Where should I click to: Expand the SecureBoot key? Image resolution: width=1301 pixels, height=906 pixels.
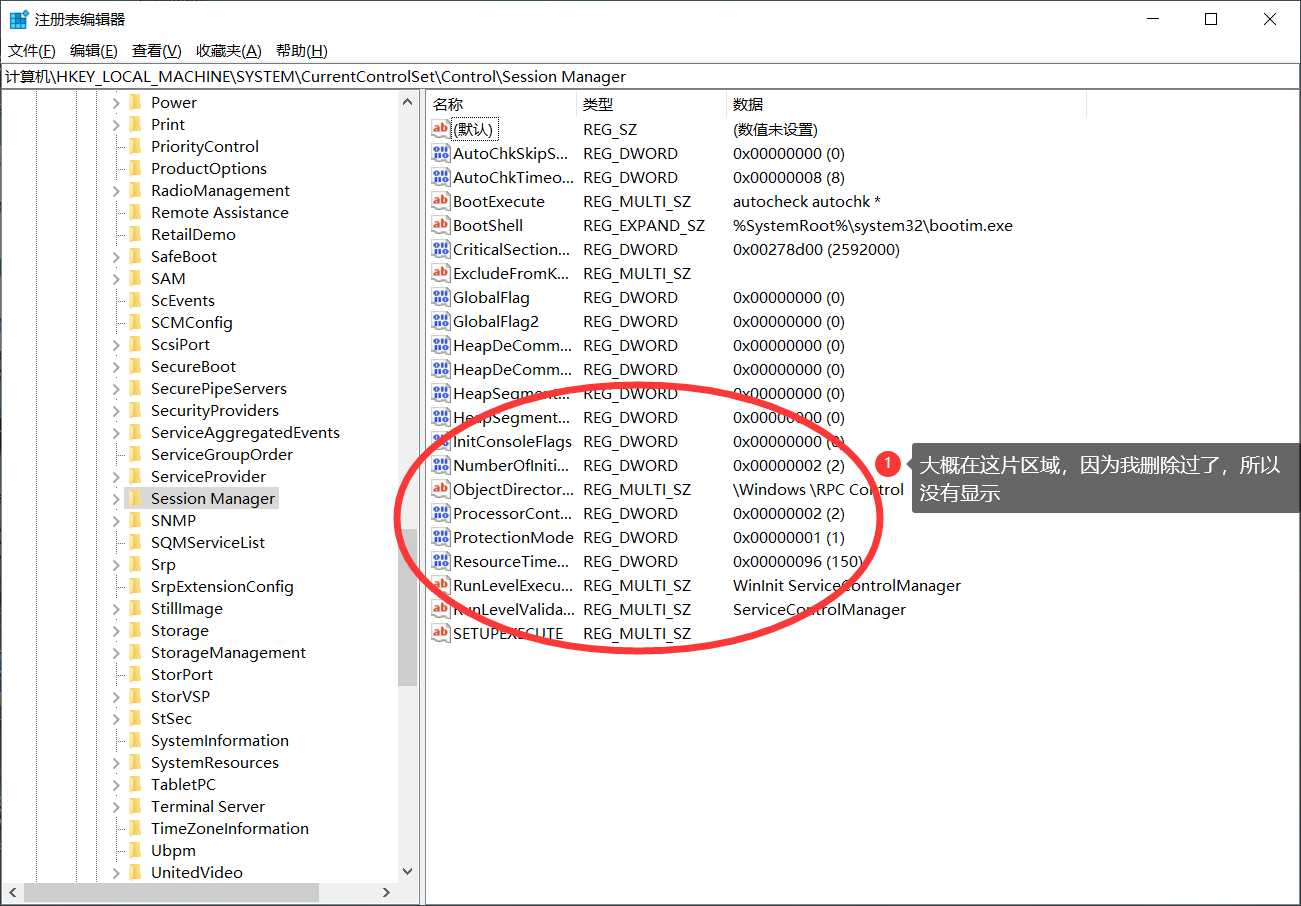[x=116, y=366]
